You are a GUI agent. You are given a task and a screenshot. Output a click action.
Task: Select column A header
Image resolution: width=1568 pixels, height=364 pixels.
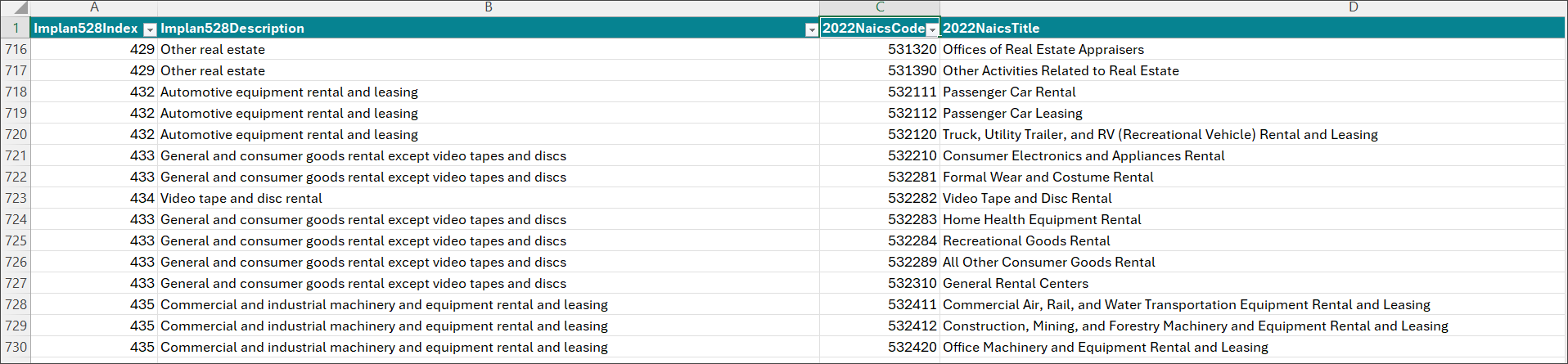coord(94,7)
